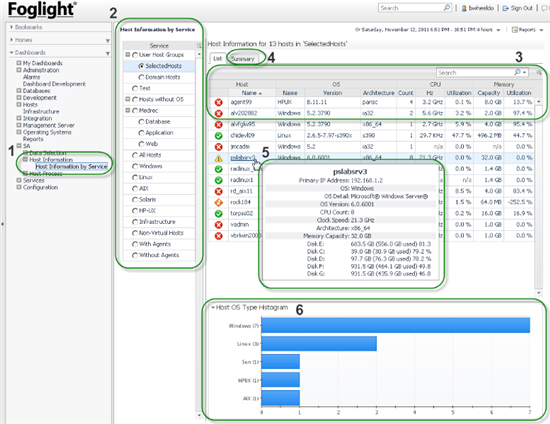Select the Linux service radio button
Viewport: 550px width, 424px height.
135,177
